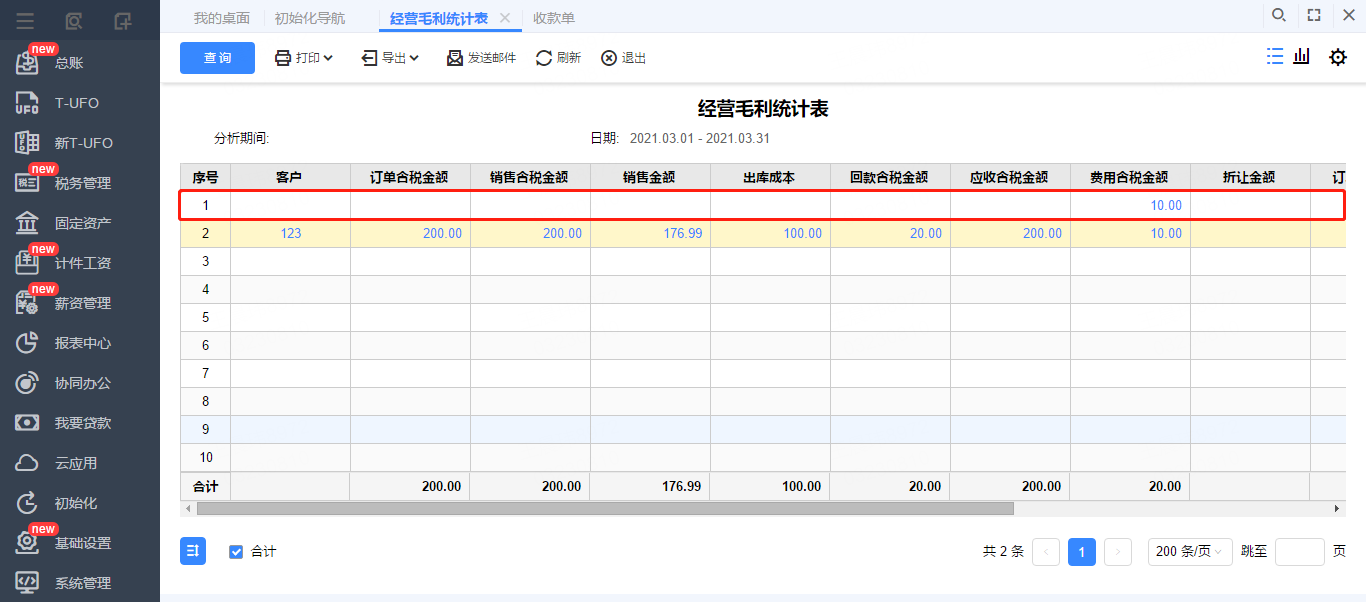Viewport: 1366px width, 602px height.
Task: Click the 客户 column header
Action: click(290, 177)
